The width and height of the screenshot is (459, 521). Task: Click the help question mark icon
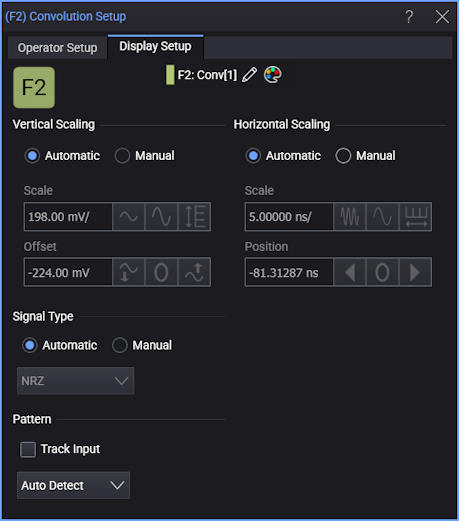(x=409, y=16)
